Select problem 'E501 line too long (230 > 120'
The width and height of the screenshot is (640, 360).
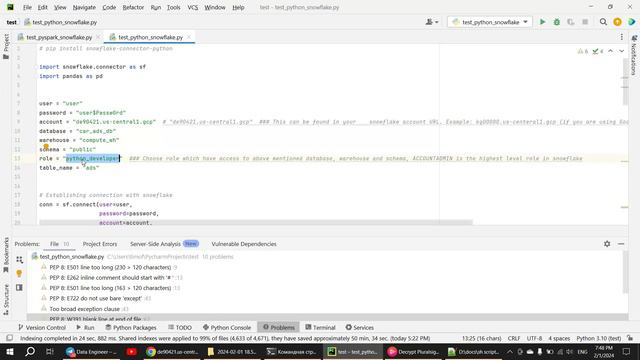[110, 267]
